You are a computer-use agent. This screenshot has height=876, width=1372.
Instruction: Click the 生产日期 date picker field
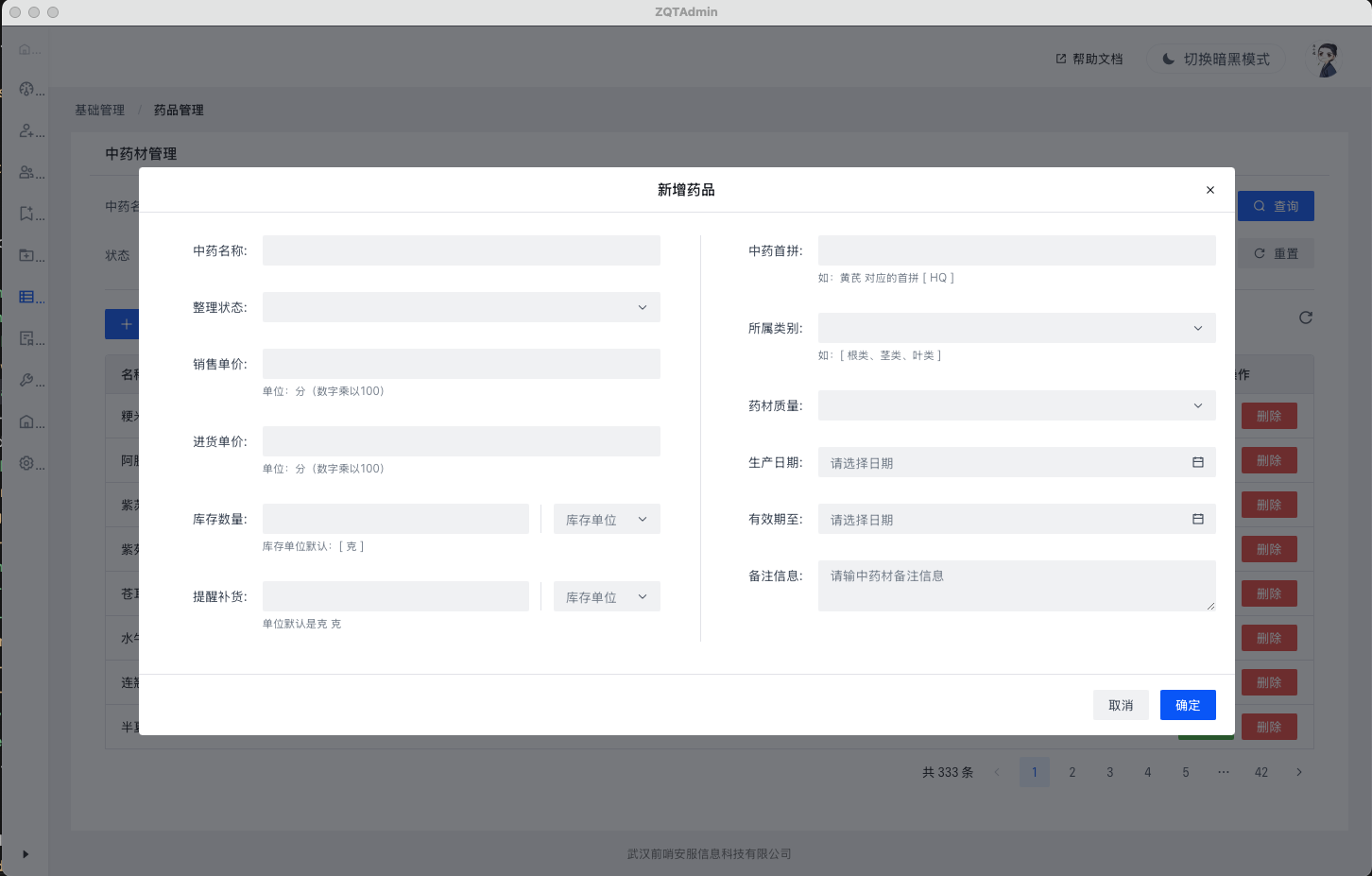pyautogui.click(x=1017, y=462)
